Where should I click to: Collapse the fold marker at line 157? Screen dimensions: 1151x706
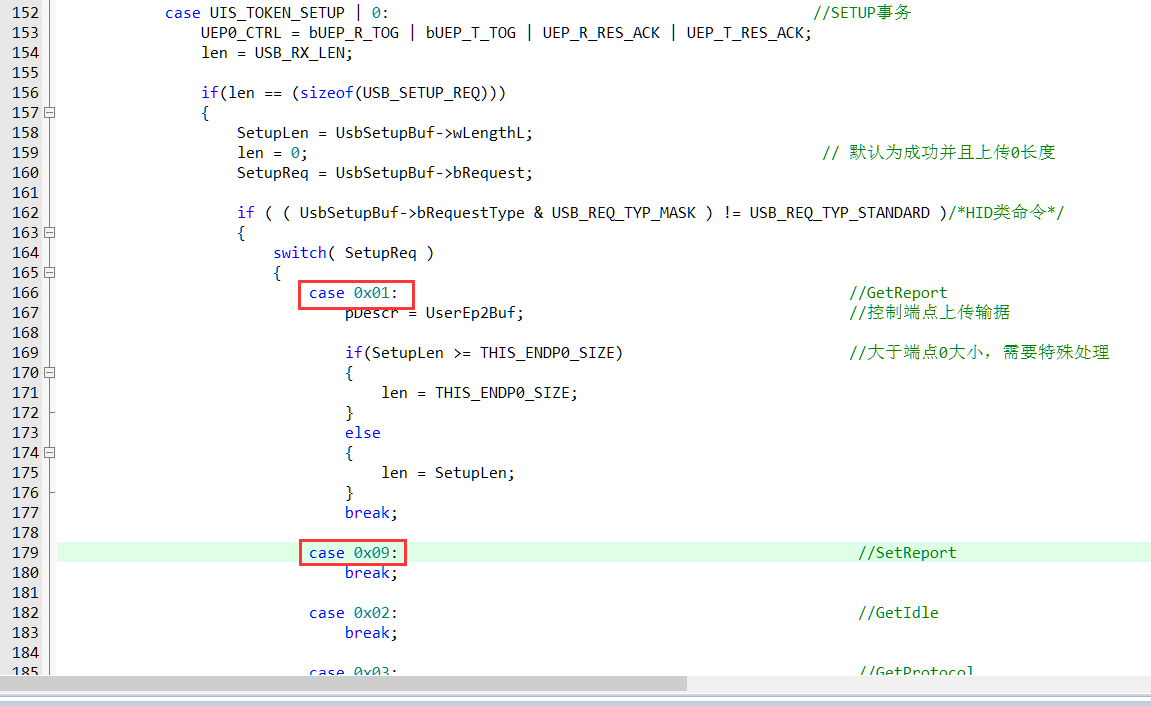coord(50,113)
